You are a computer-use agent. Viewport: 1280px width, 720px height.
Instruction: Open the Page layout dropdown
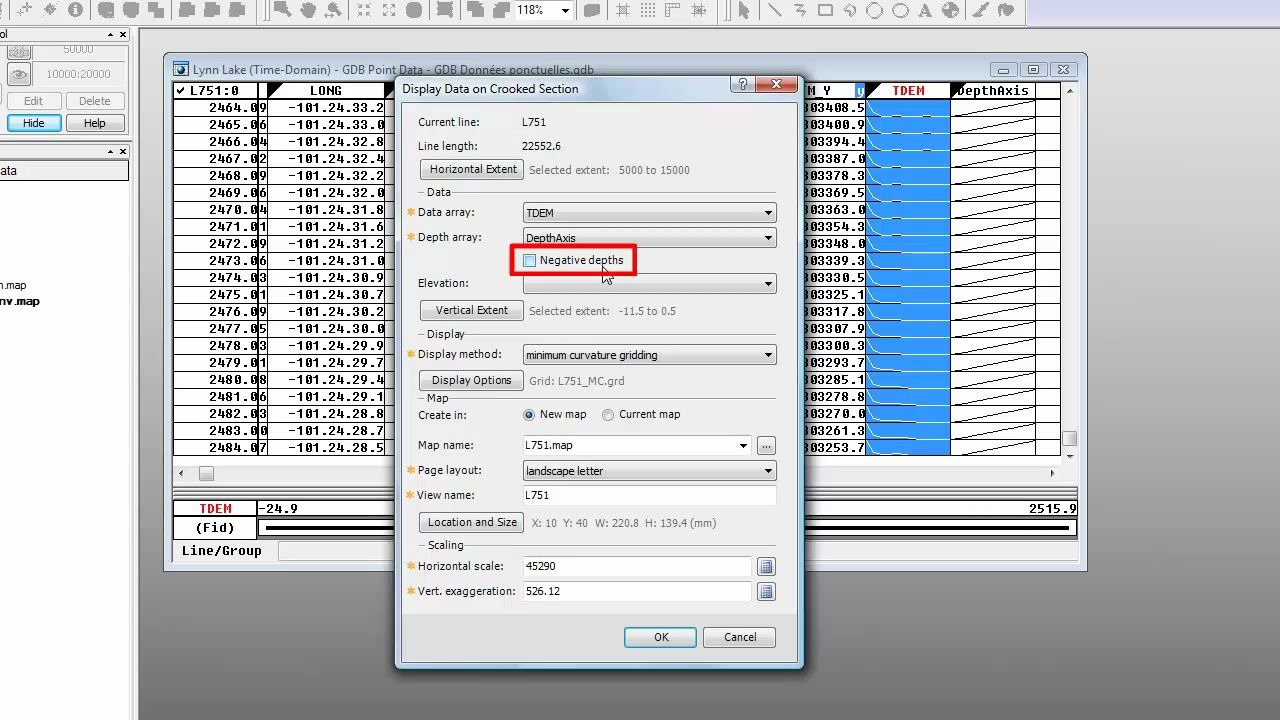tap(650, 471)
